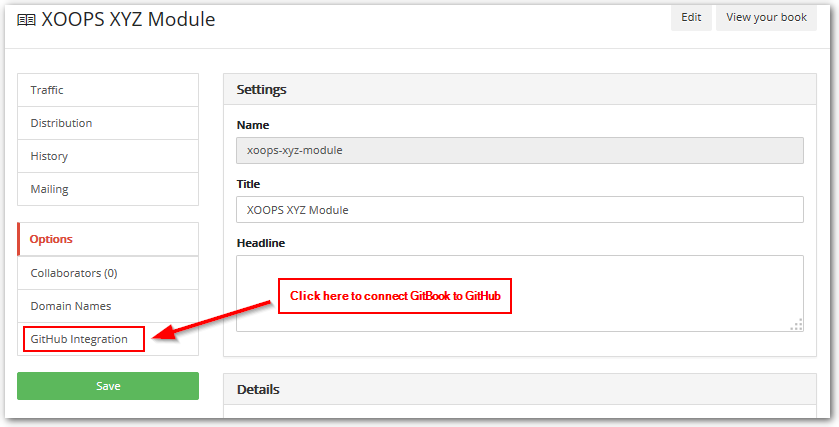
Task: Click the Edit button
Action: click(691, 18)
